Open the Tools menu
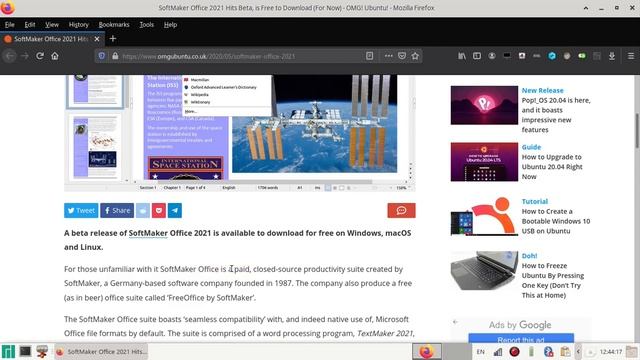 147,24
